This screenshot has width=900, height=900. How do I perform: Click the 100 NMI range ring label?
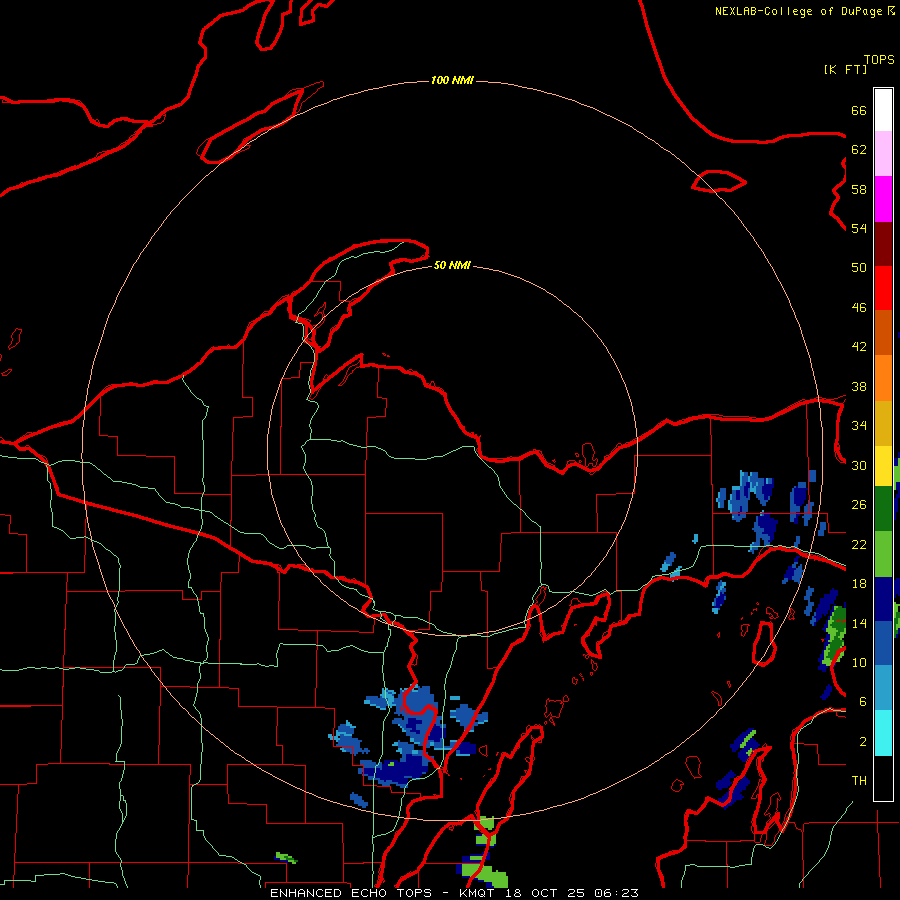(x=452, y=80)
